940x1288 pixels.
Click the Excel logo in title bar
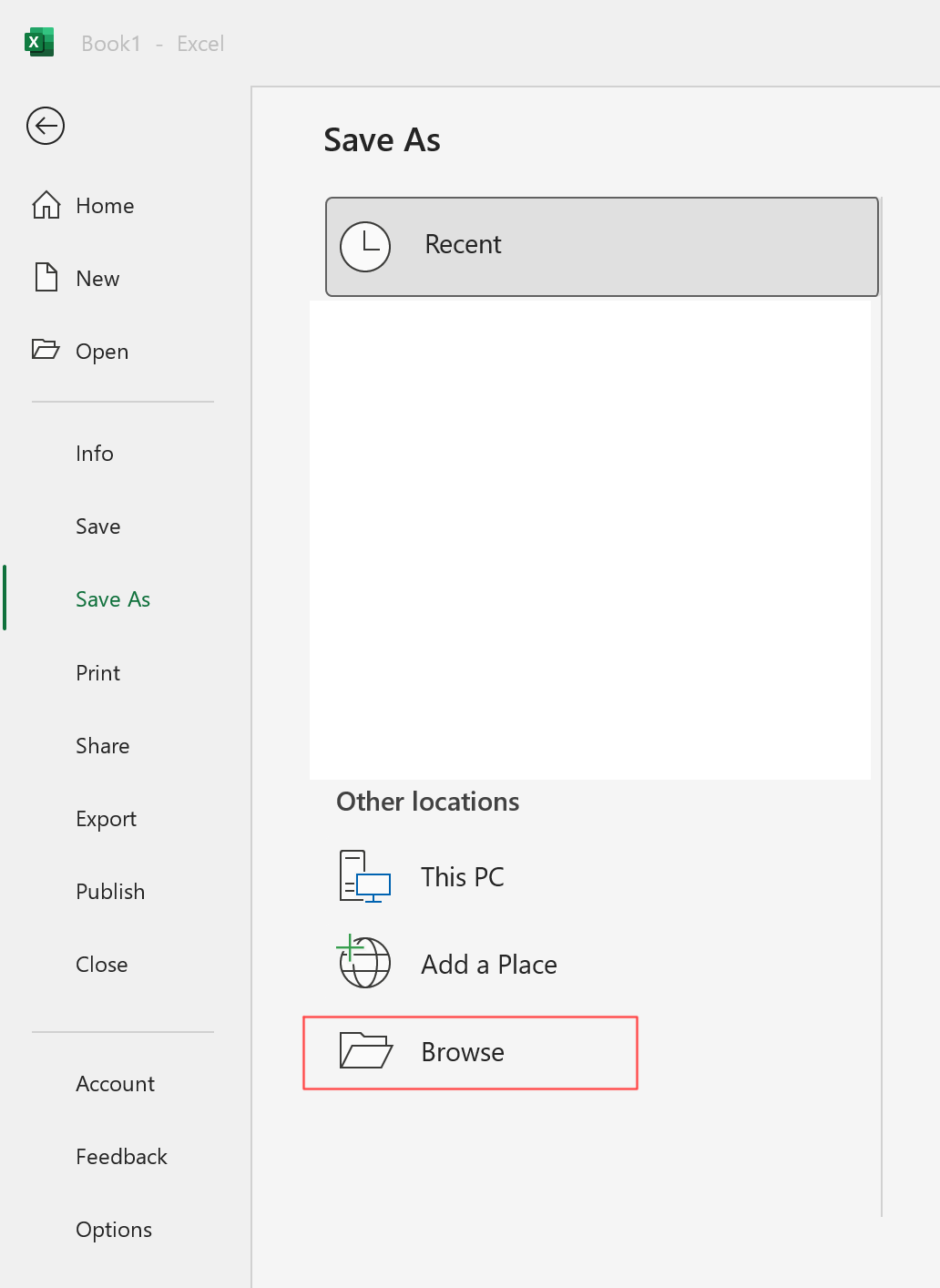[39, 42]
